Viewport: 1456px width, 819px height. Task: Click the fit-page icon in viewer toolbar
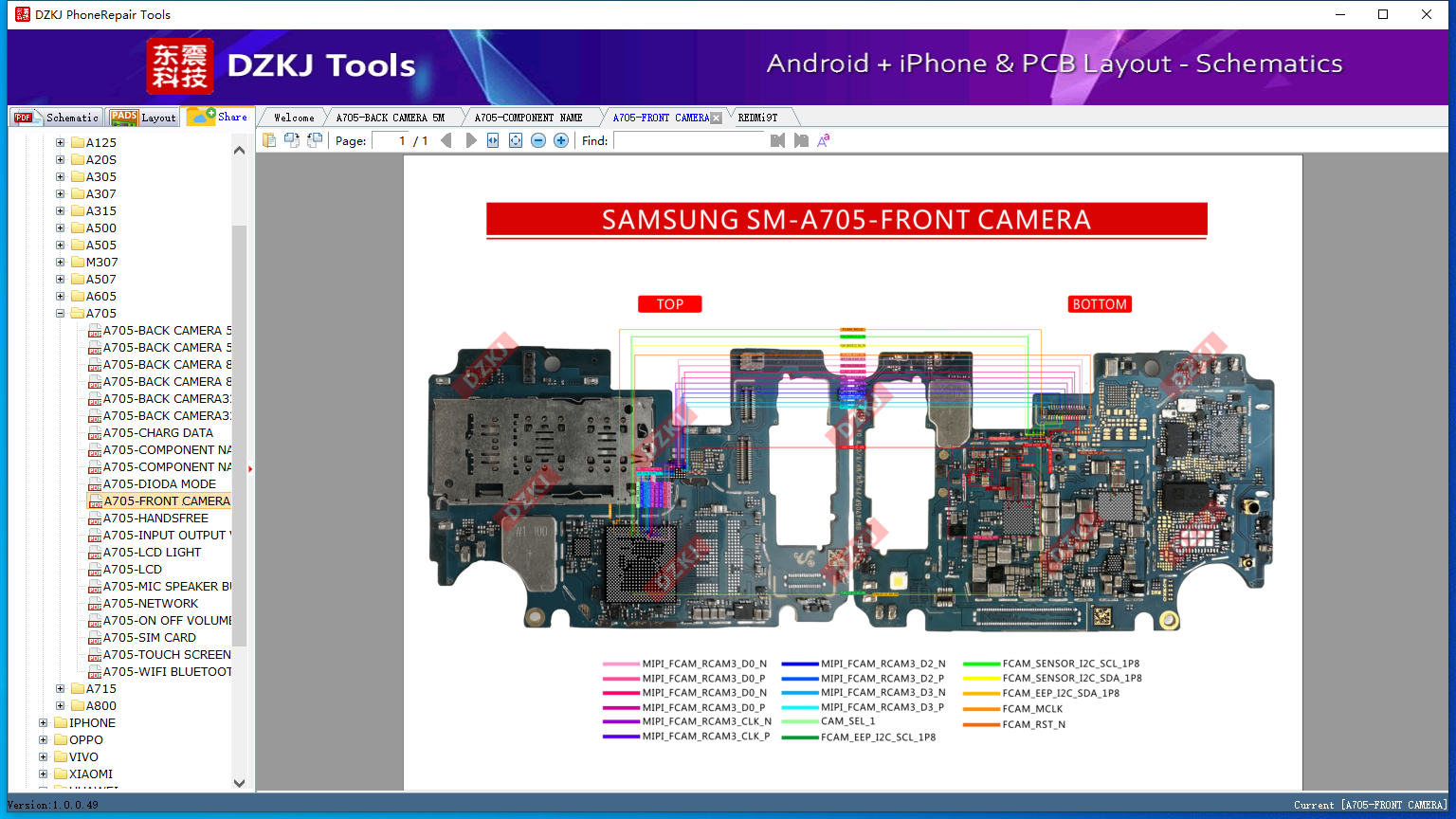(x=516, y=140)
